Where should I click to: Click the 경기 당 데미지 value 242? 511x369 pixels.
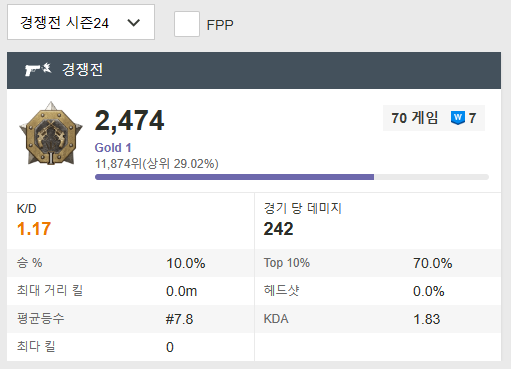point(278,229)
